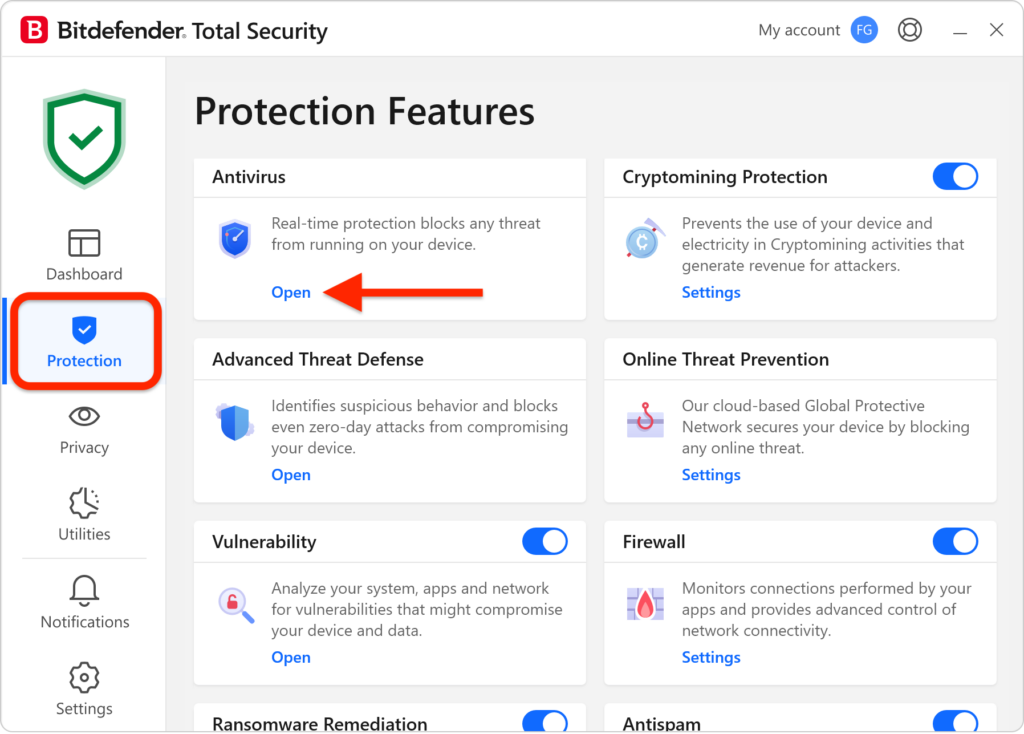Screen dimensions: 1024x734
Task: Click the Advanced Threat Defense icon
Action: point(235,422)
